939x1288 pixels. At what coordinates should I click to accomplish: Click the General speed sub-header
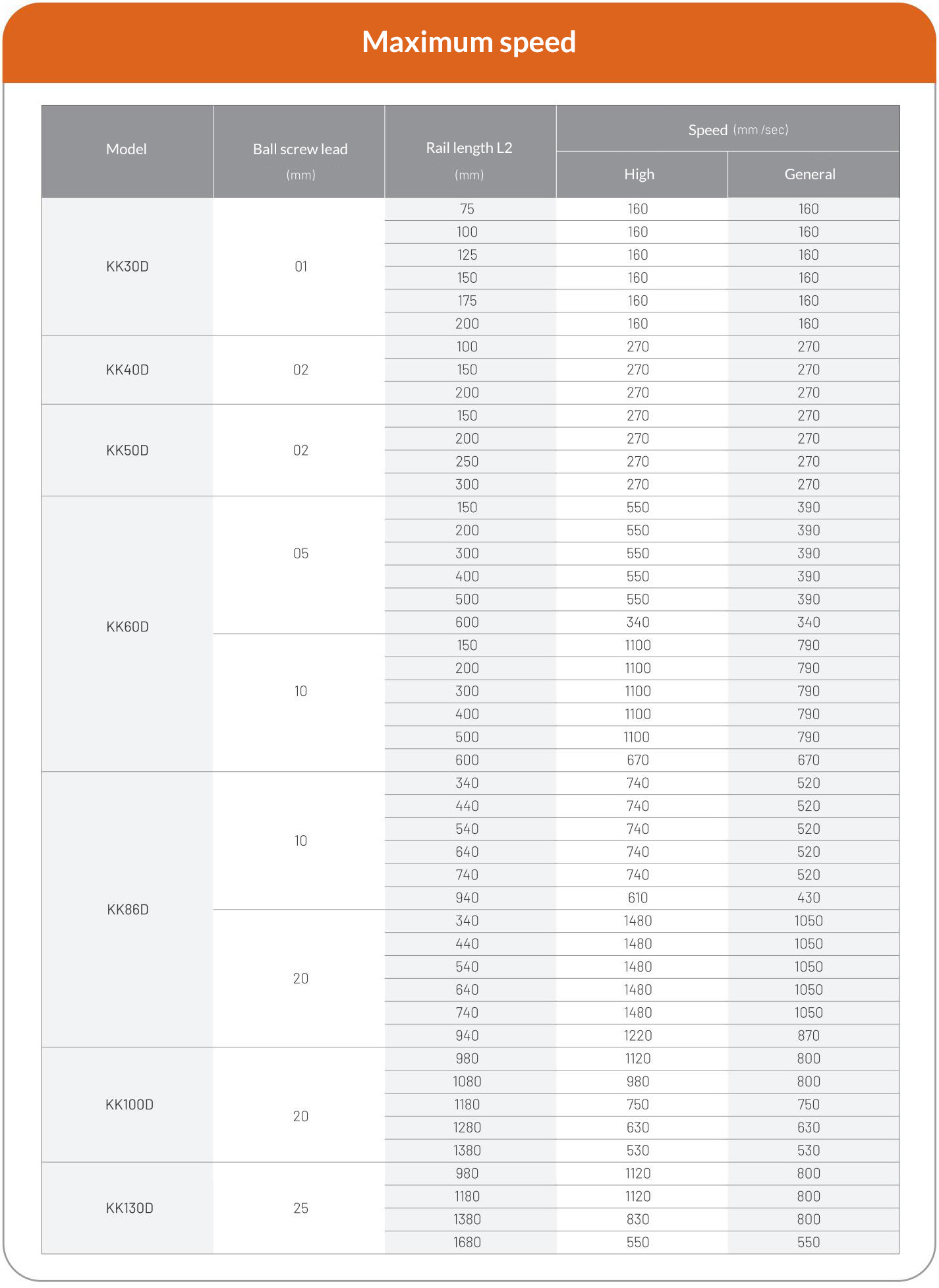(809, 175)
